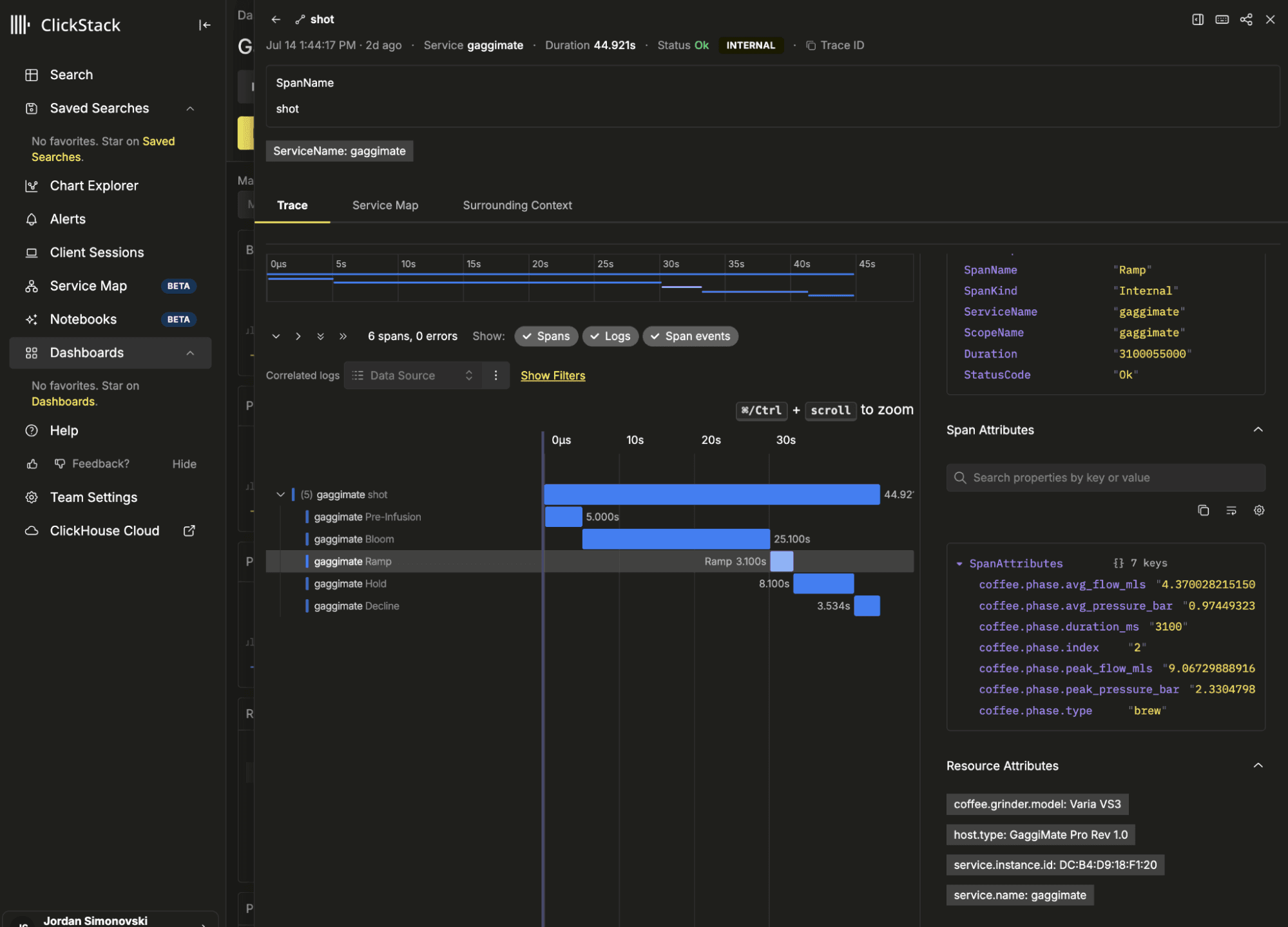1288x927 pixels.
Task: Share this trace
Action: click(1246, 19)
